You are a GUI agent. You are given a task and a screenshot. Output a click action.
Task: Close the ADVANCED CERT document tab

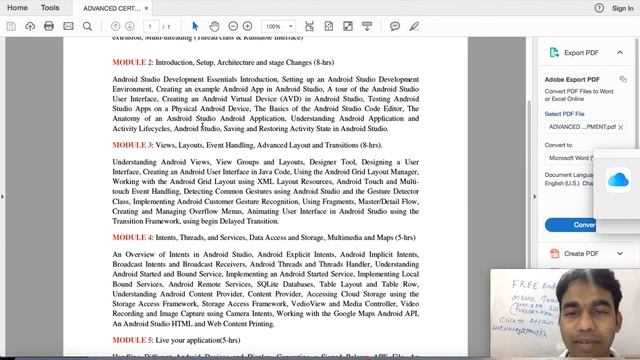(147, 8)
